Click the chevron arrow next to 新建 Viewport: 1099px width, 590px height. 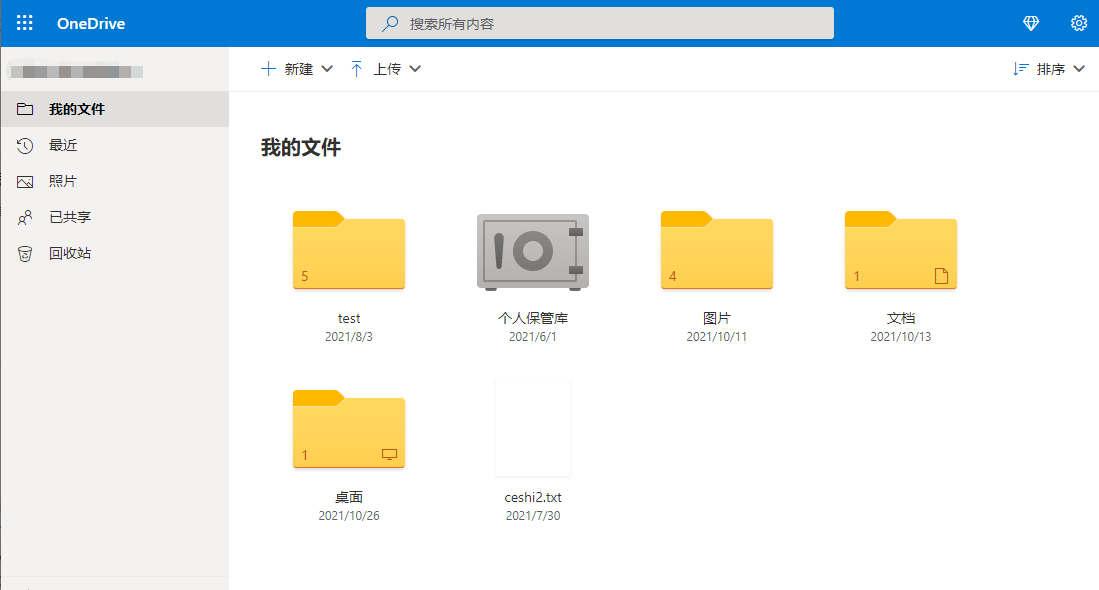pos(327,69)
